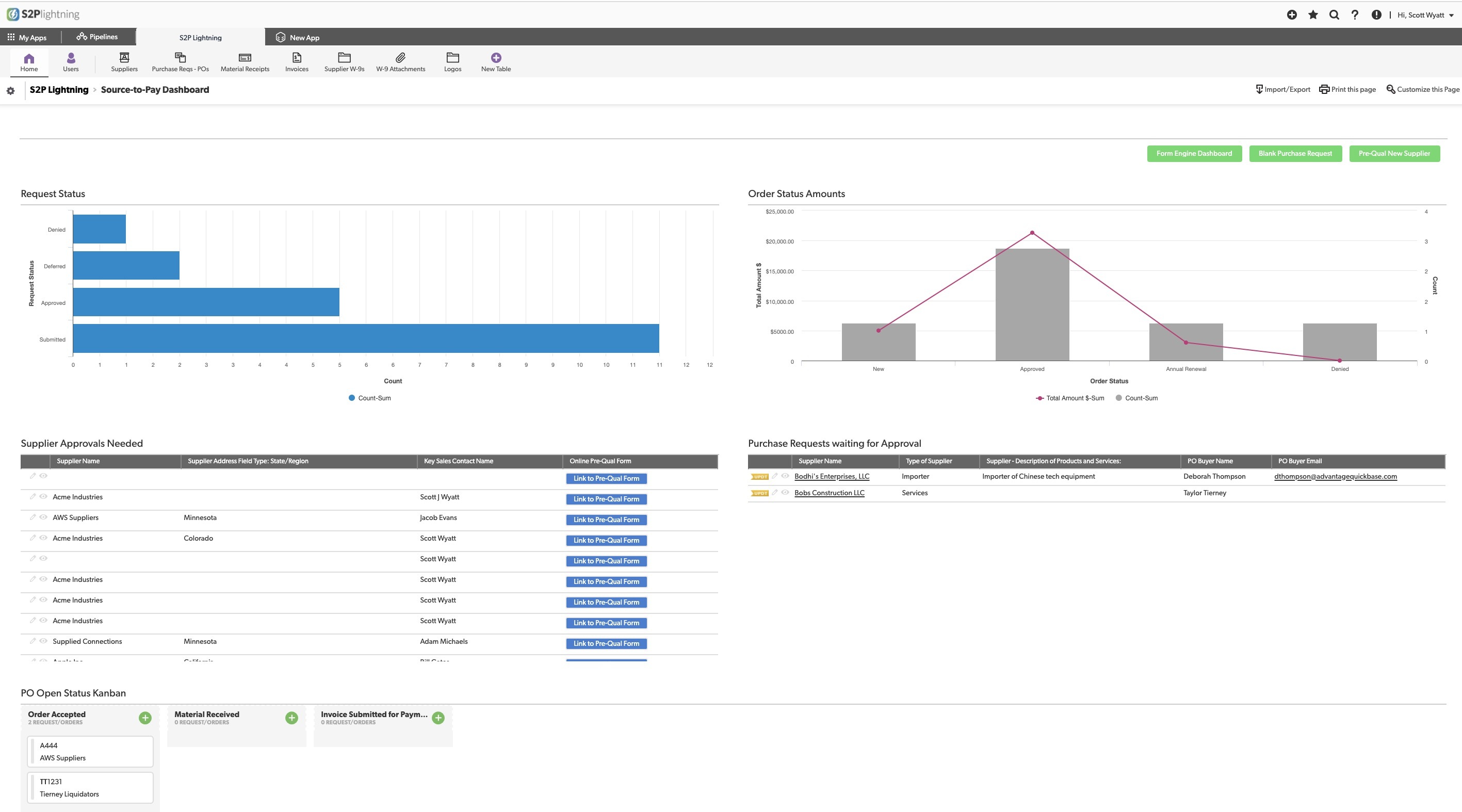The width and height of the screenshot is (1462, 812).
Task: Open the Suppliers table icon
Action: point(124,58)
